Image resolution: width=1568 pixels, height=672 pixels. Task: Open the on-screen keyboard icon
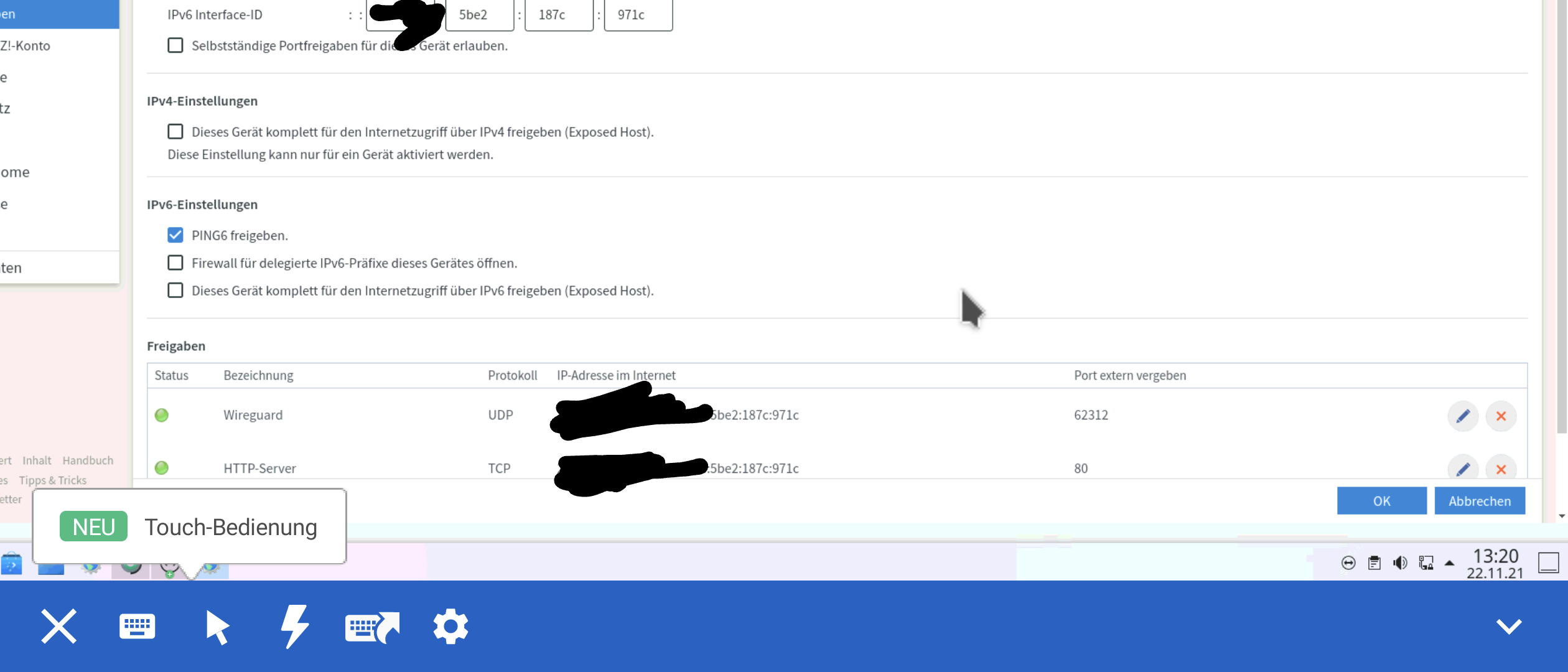click(x=137, y=626)
